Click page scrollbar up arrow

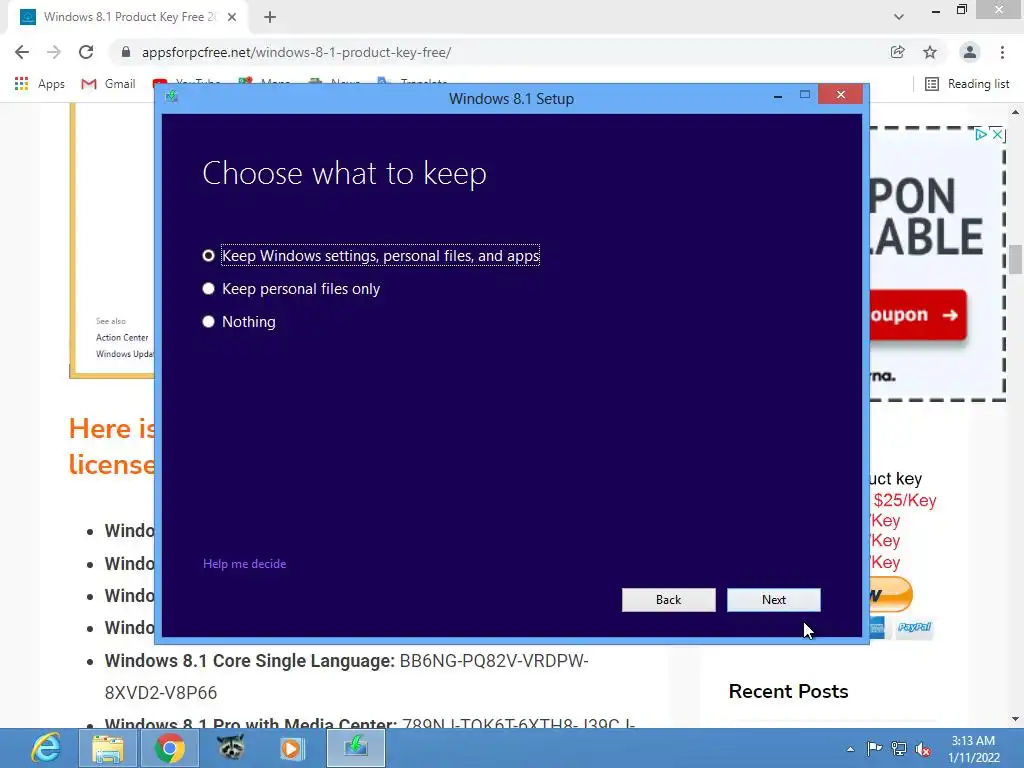click(x=1015, y=112)
